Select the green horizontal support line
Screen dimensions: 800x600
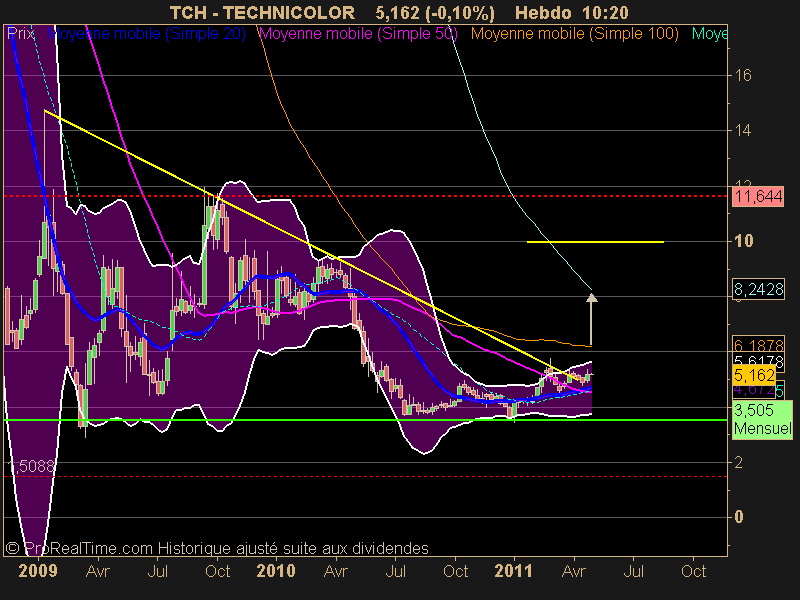(x=365, y=420)
